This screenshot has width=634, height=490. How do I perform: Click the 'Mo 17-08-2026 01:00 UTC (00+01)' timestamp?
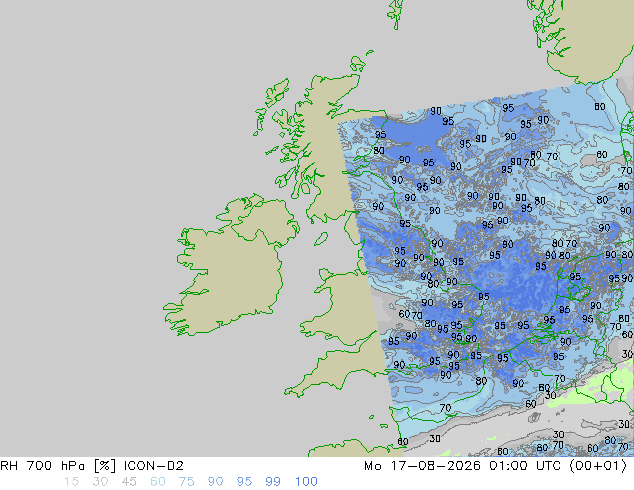pyautogui.click(x=495, y=466)
